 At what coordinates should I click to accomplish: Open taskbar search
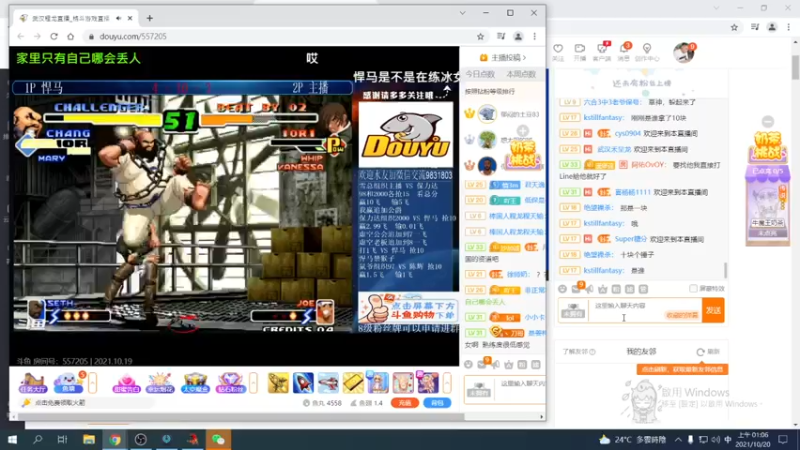pyautogui.click(x=38, y=439)
